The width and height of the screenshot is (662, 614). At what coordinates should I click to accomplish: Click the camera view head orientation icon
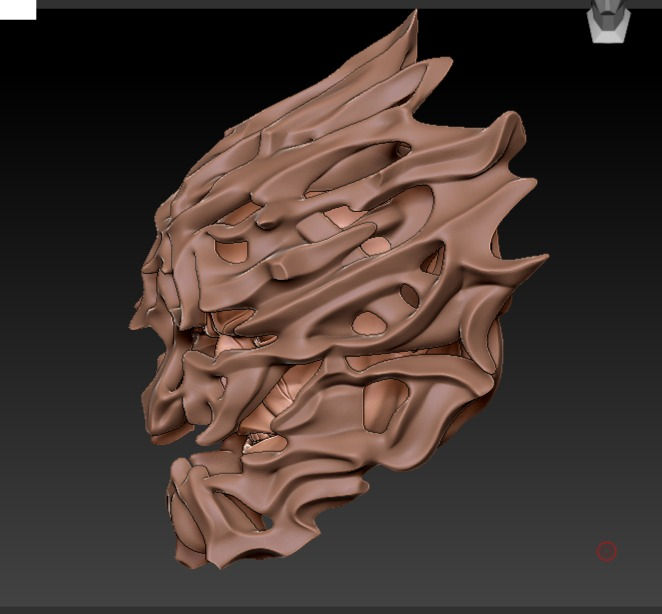point(608,22)
